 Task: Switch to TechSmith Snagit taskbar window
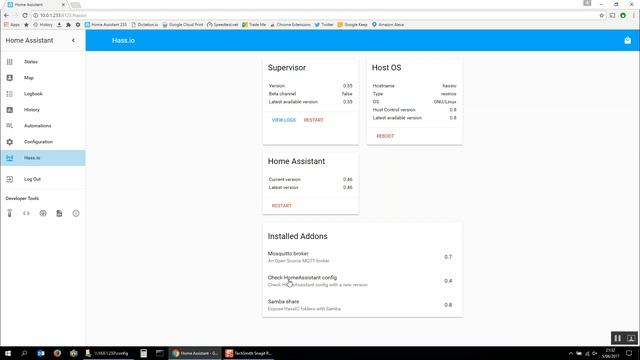[x=249, y=353]
